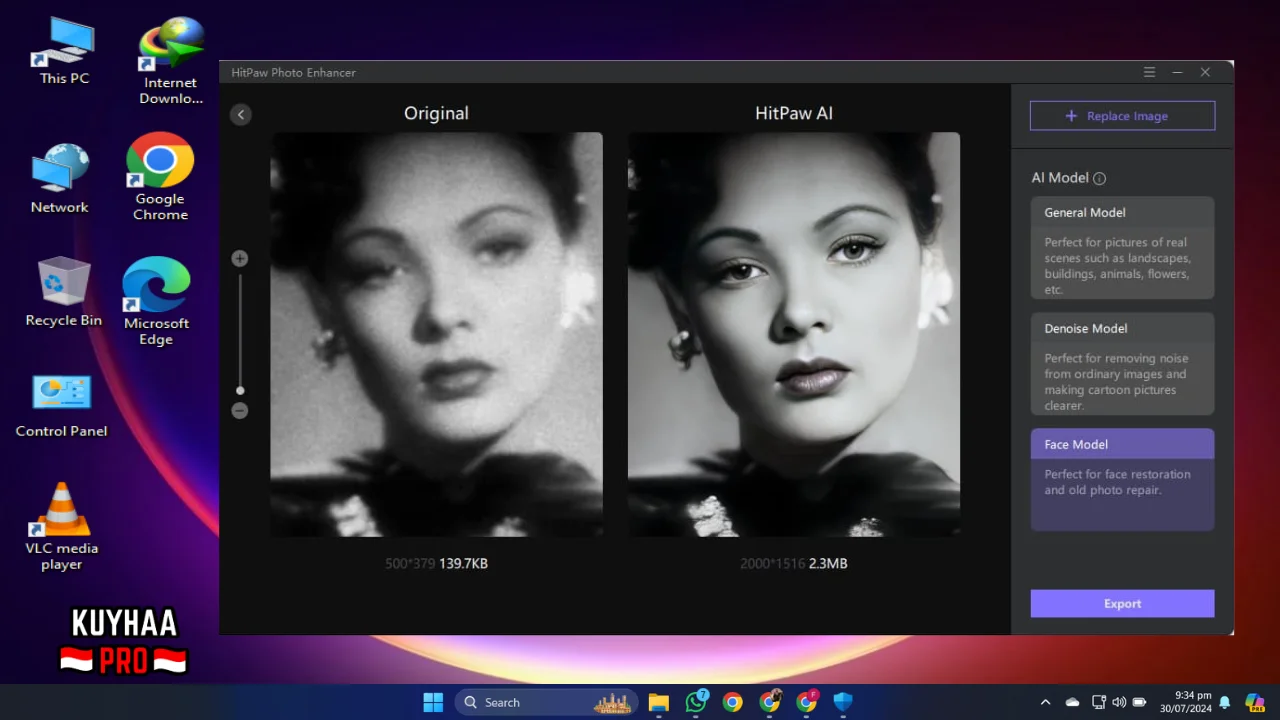
Task: Open the Copilot icon in taskbar
Action: click(1255, 702)
